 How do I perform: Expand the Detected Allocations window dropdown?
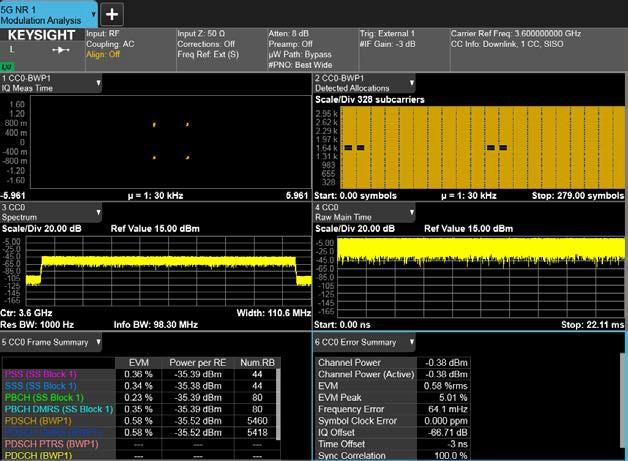point(411,84)
